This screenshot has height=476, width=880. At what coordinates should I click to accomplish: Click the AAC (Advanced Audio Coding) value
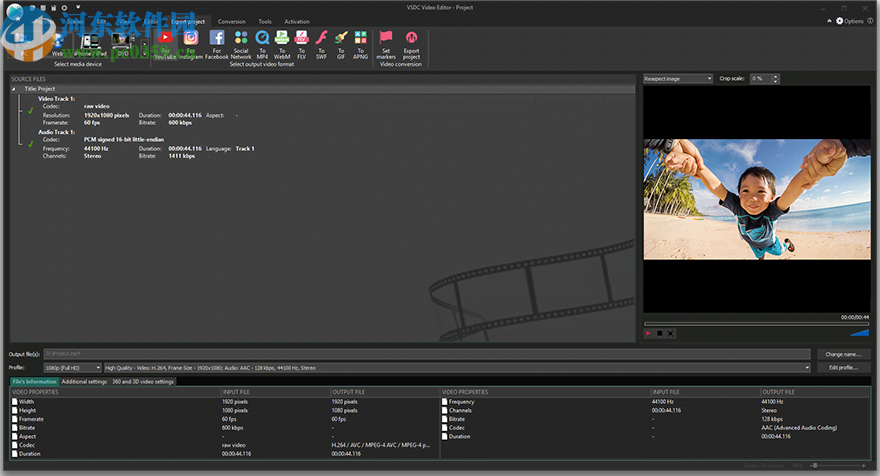[x=799, y=428]
